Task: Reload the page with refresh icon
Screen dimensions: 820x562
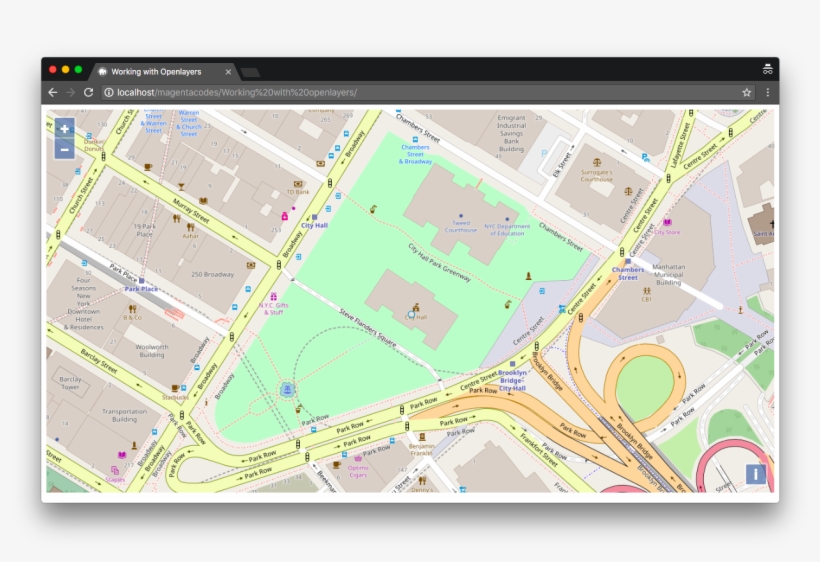Action: 88,92
